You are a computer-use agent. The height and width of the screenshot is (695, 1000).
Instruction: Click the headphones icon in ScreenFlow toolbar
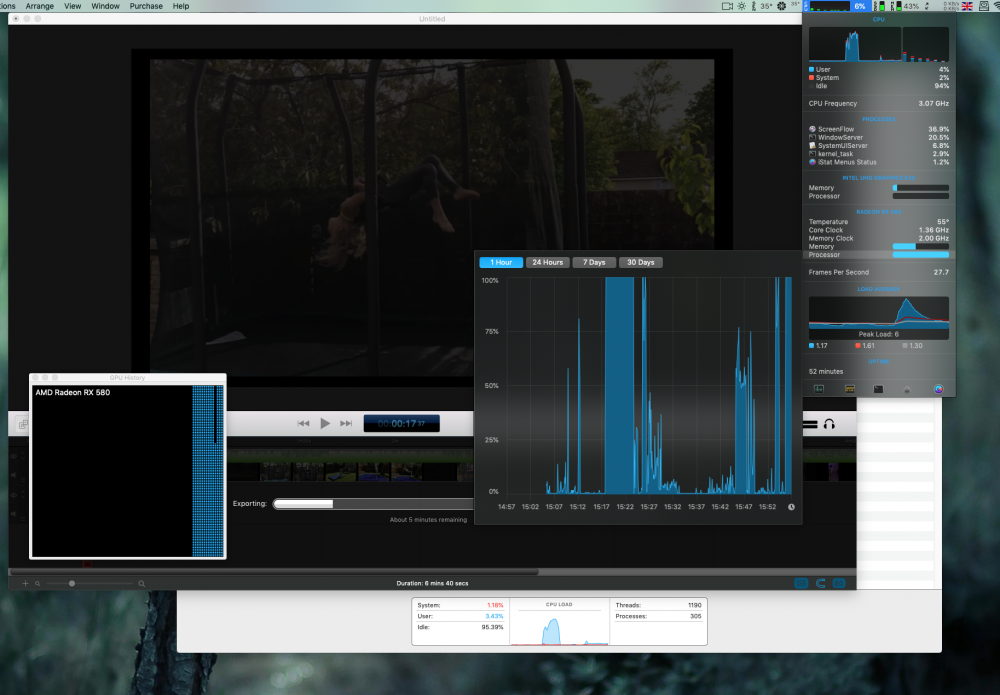click(x=829, y=424)
